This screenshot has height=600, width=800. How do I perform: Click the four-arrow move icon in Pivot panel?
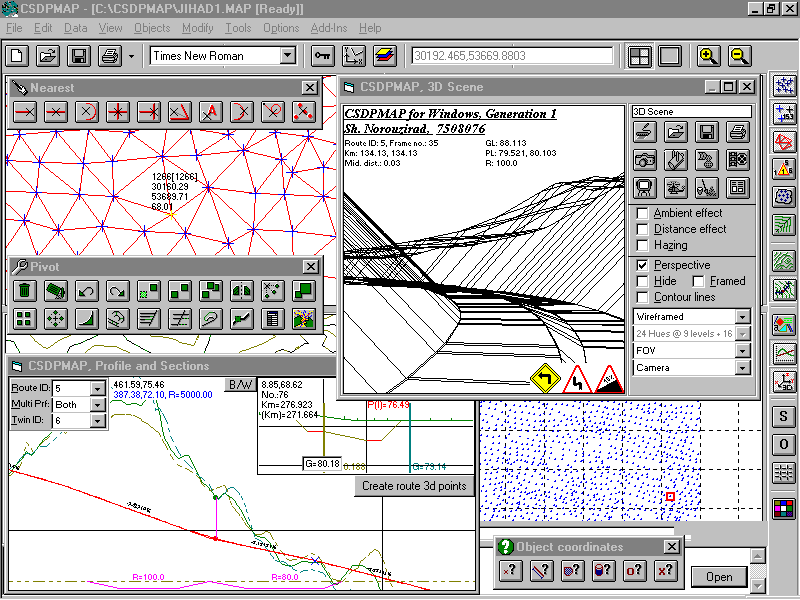pos(55,319)
